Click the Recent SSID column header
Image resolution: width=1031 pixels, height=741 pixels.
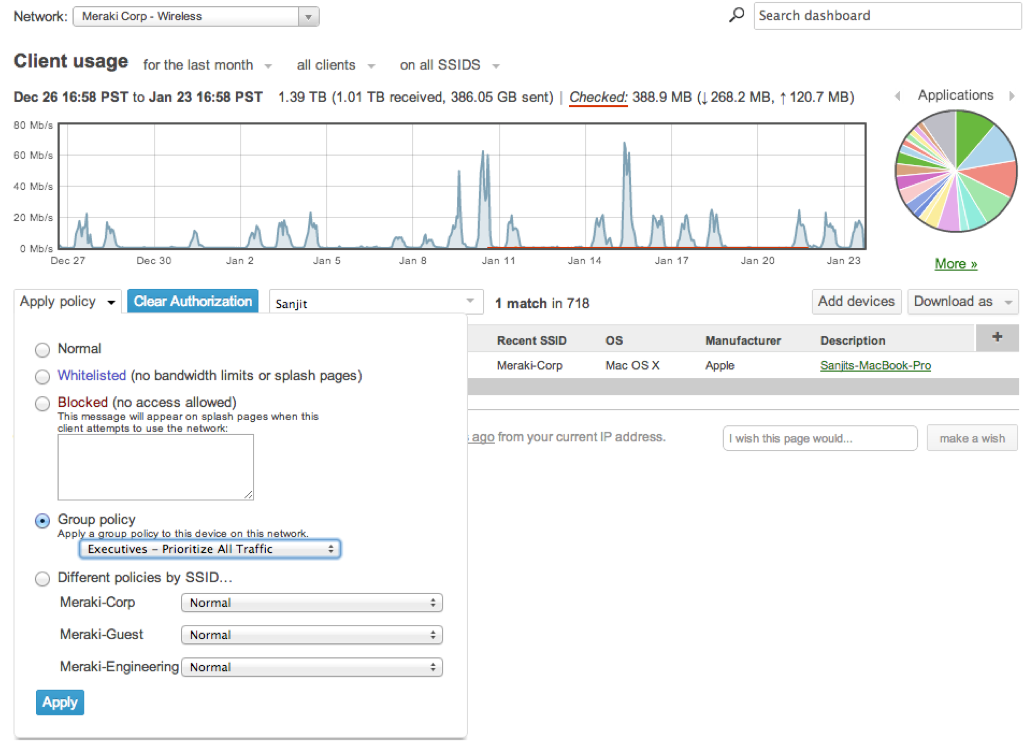click(x=531, y=341)
